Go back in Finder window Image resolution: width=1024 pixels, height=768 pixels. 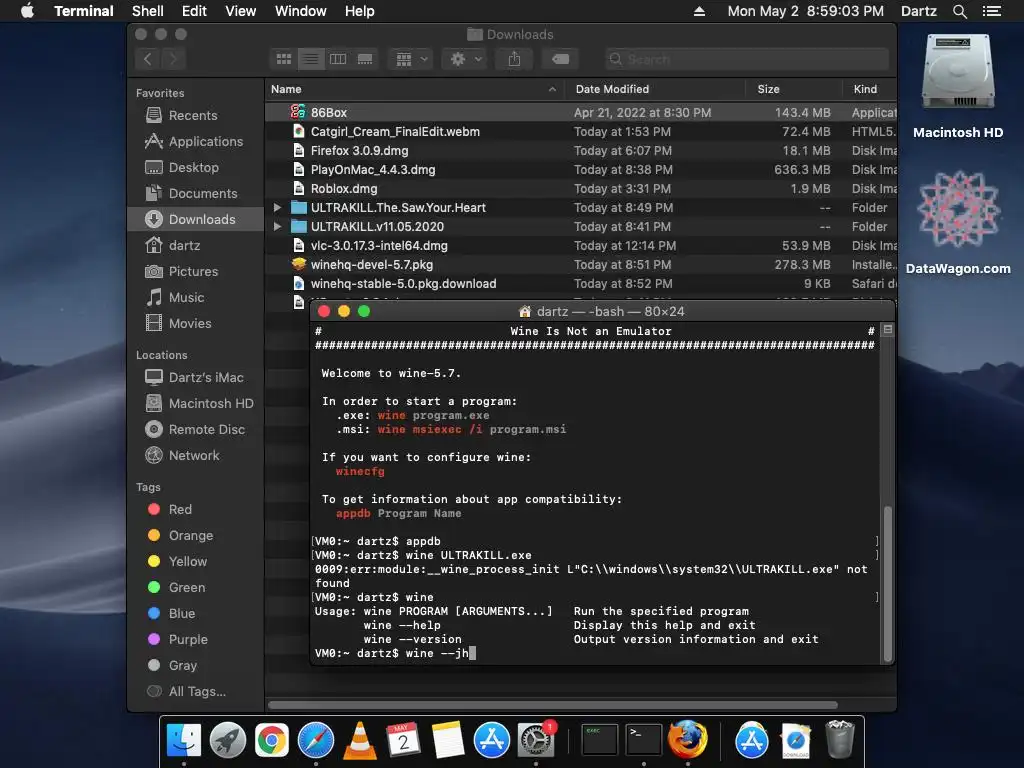click(148, 59)
